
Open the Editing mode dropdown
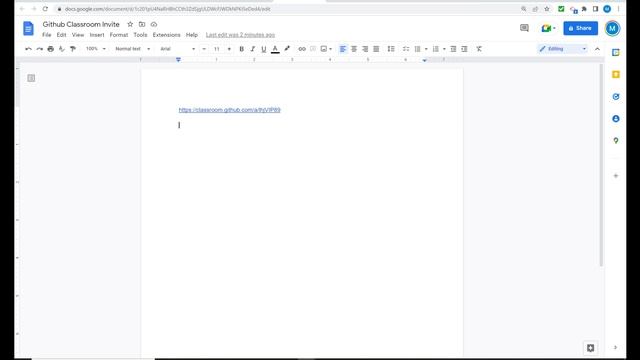point(563,49)
